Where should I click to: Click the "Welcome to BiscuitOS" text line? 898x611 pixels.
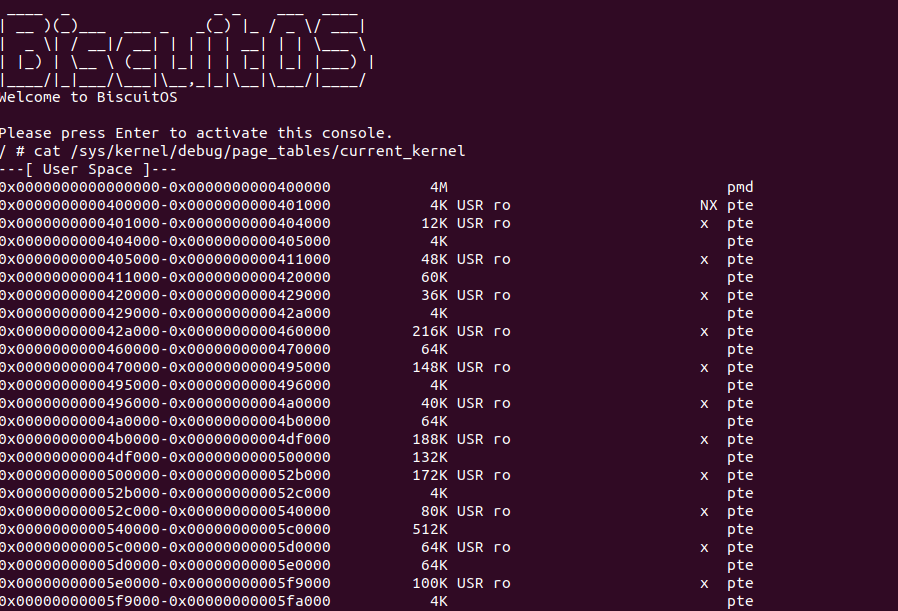tap(89, 97)
